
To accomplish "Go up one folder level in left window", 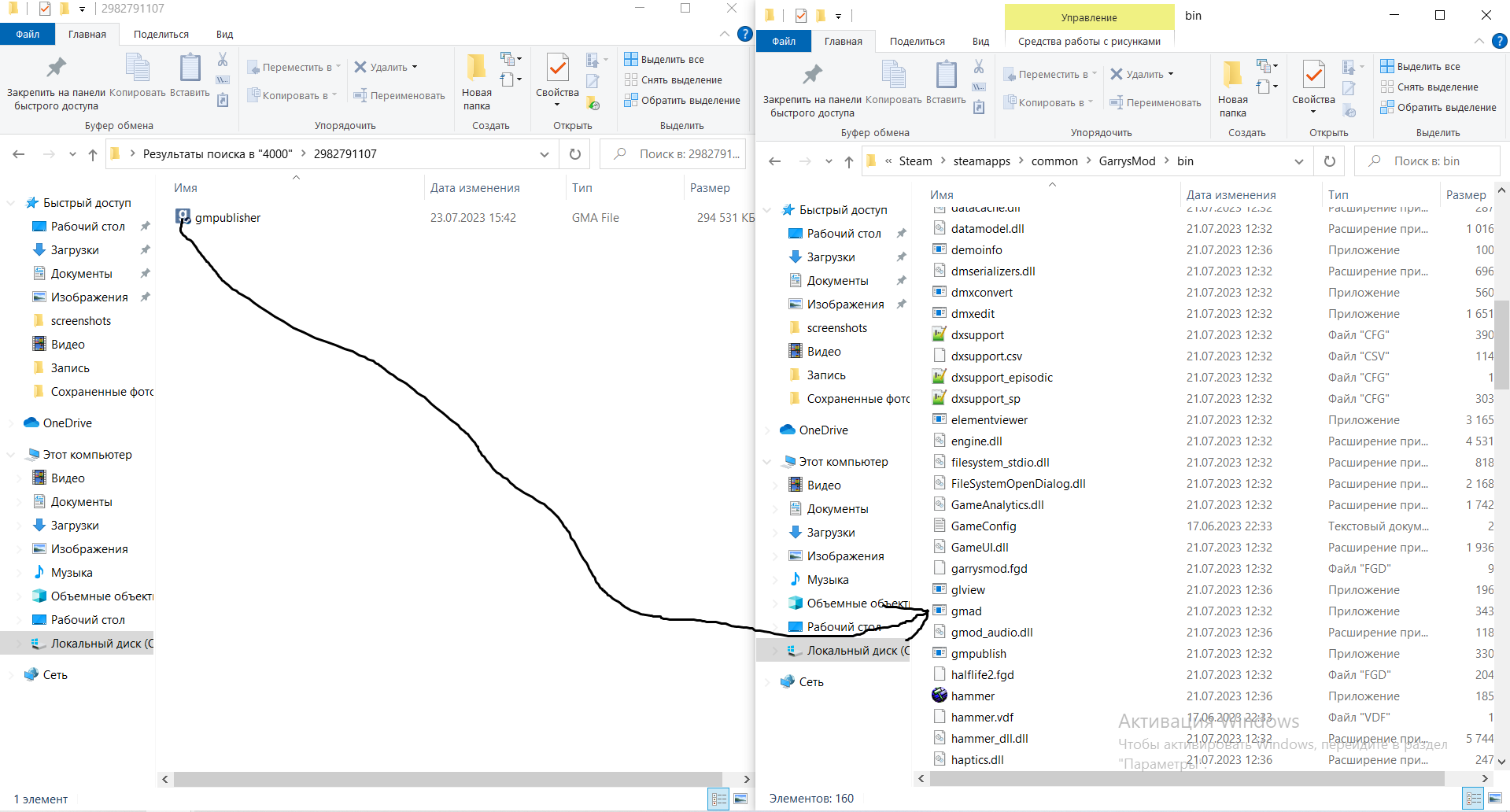I will 93,154.
